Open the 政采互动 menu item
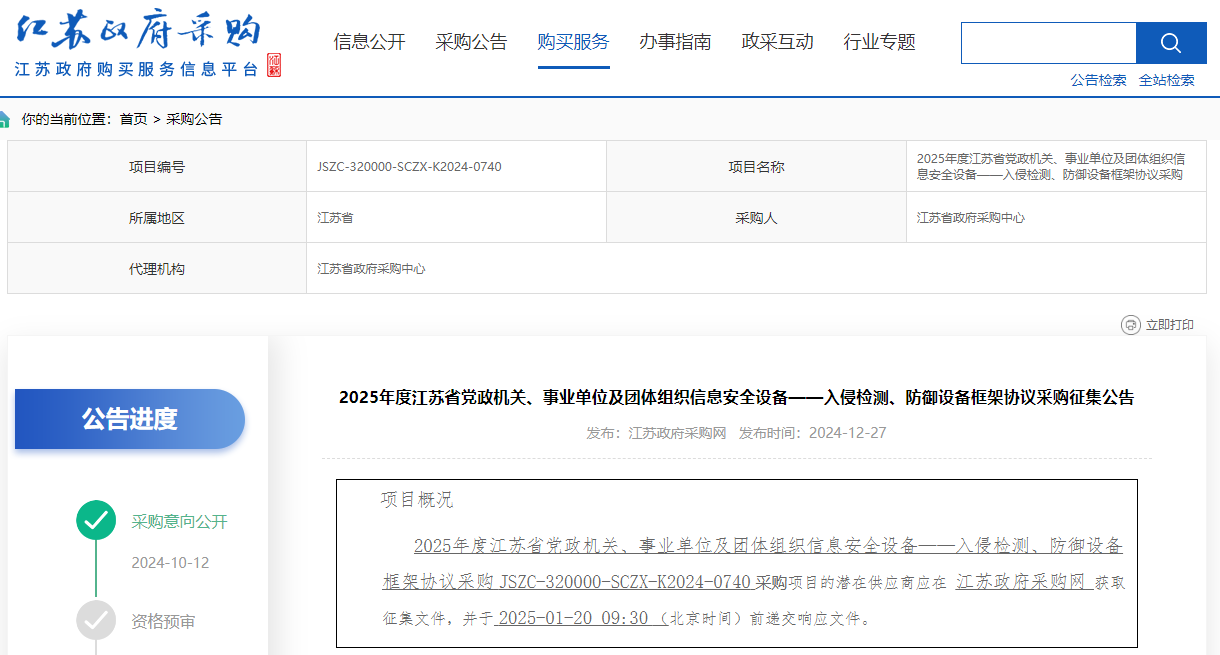Viewport: 1220px width, 655px height. 777,42
